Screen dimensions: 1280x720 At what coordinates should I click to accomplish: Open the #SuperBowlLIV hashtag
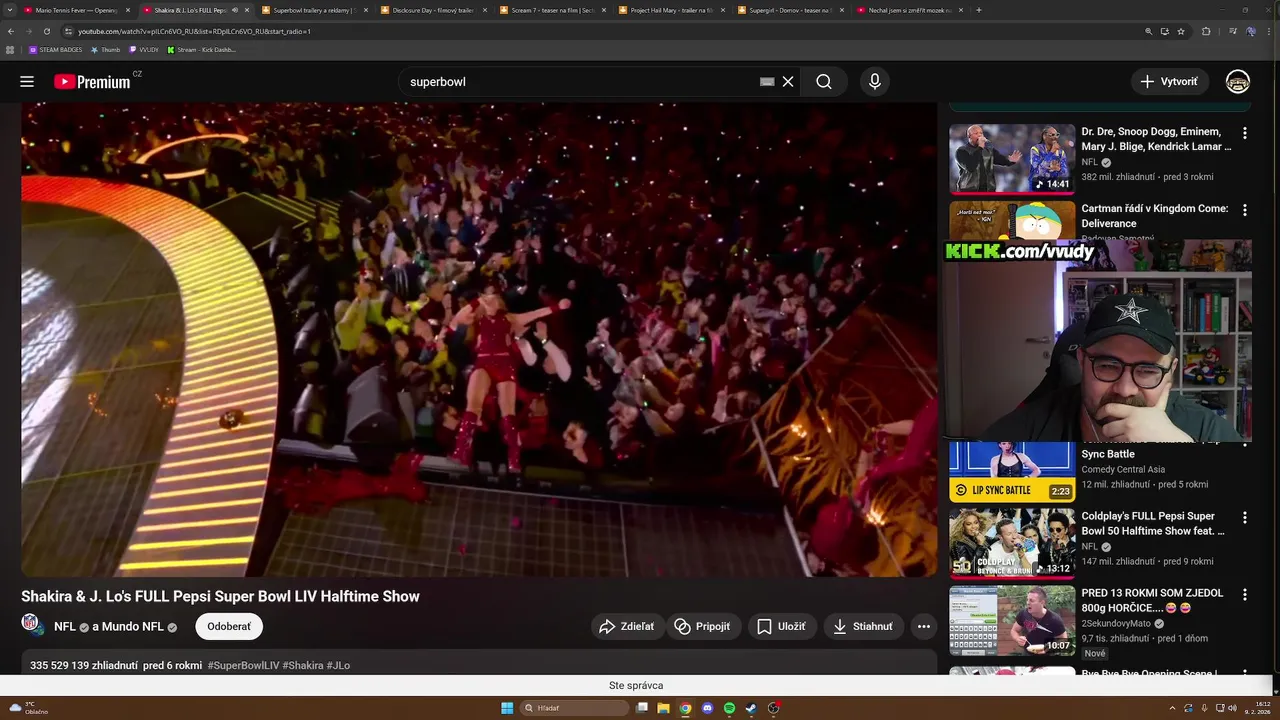[x=243, y=665]
